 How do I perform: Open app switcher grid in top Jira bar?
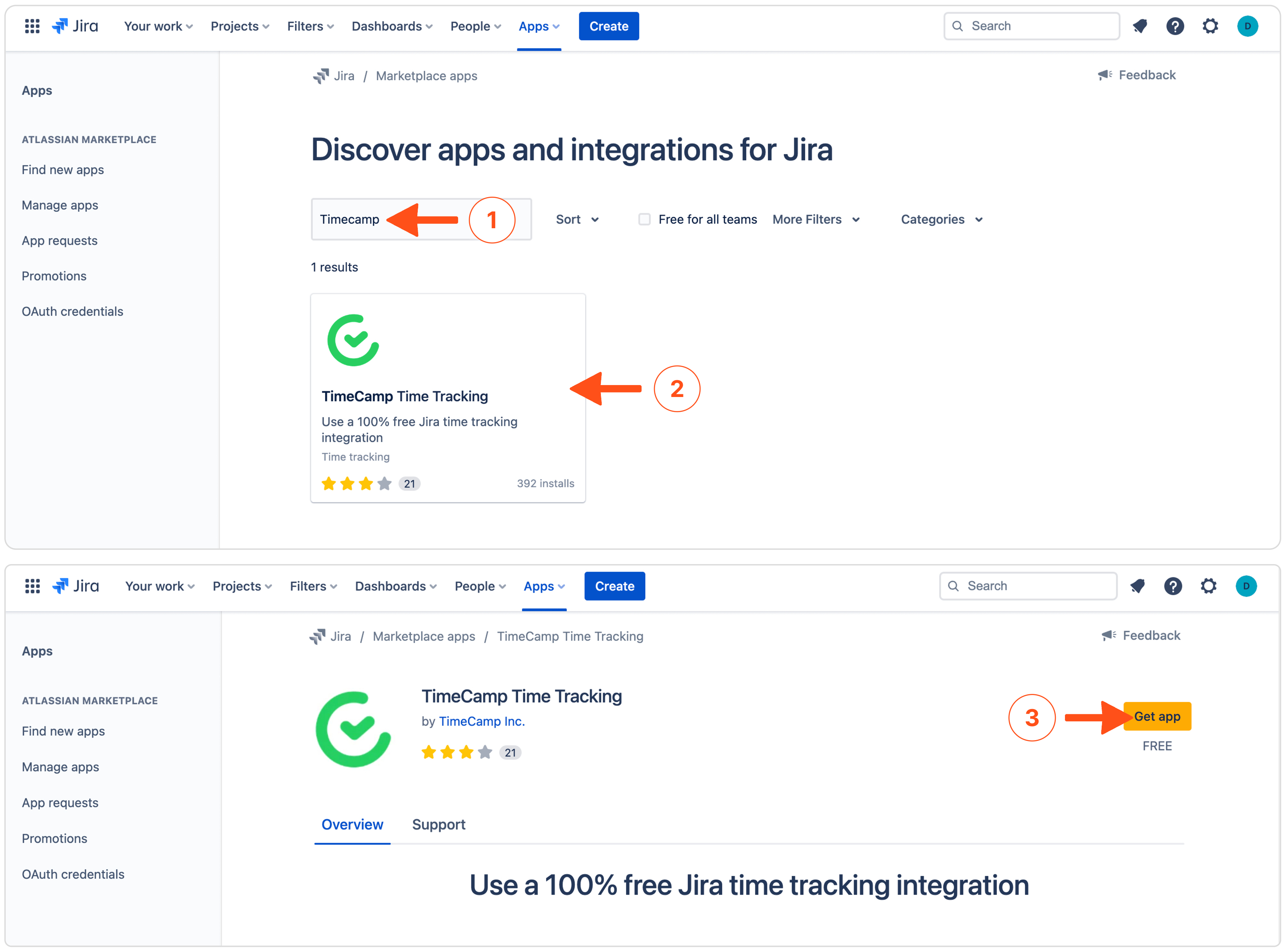[x=32, y=26]
